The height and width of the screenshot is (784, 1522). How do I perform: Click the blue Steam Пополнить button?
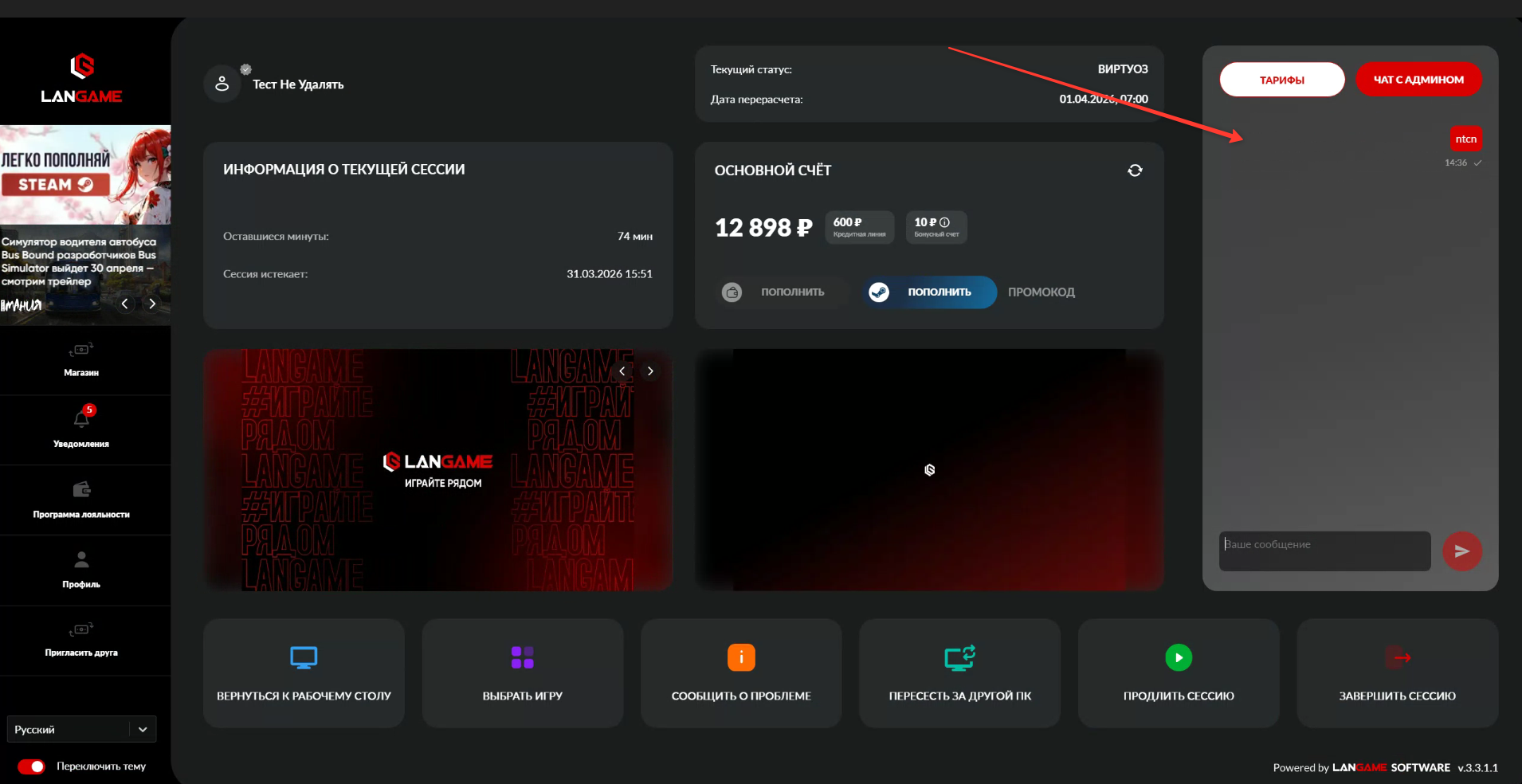[x=929, y=292]
